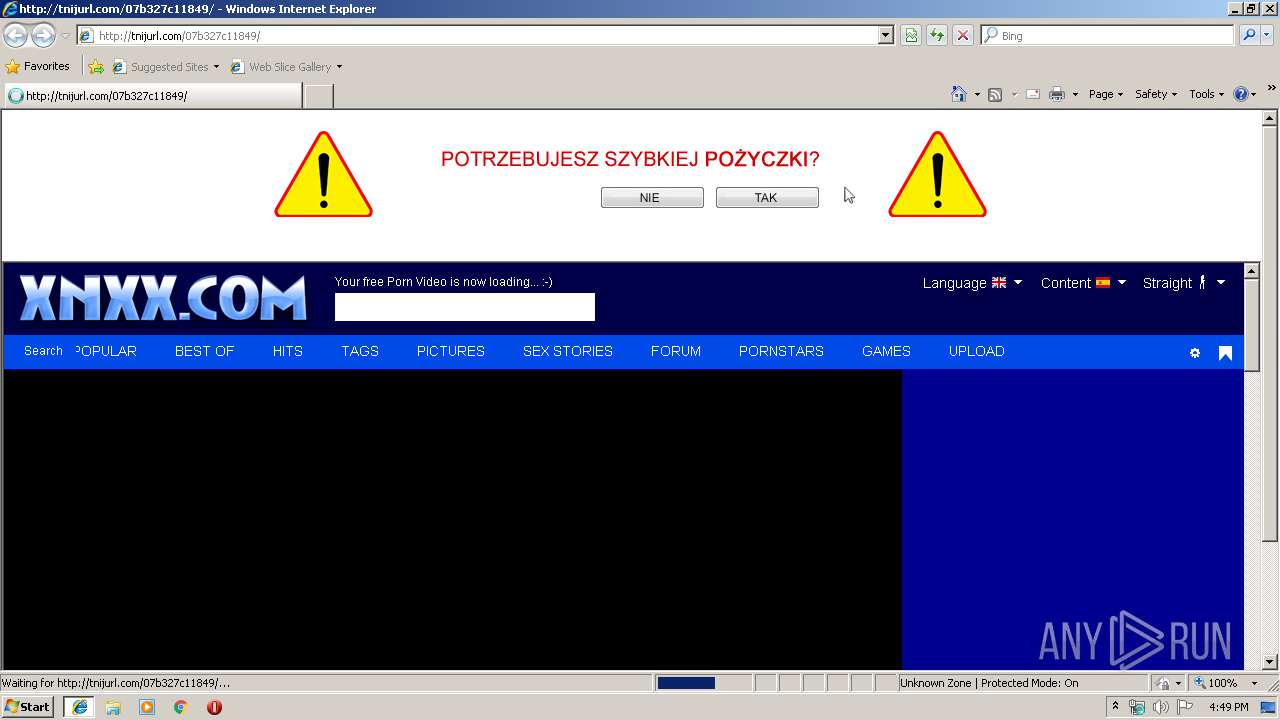
Task: Click the TAK button
Action: (x=767, y=198)
